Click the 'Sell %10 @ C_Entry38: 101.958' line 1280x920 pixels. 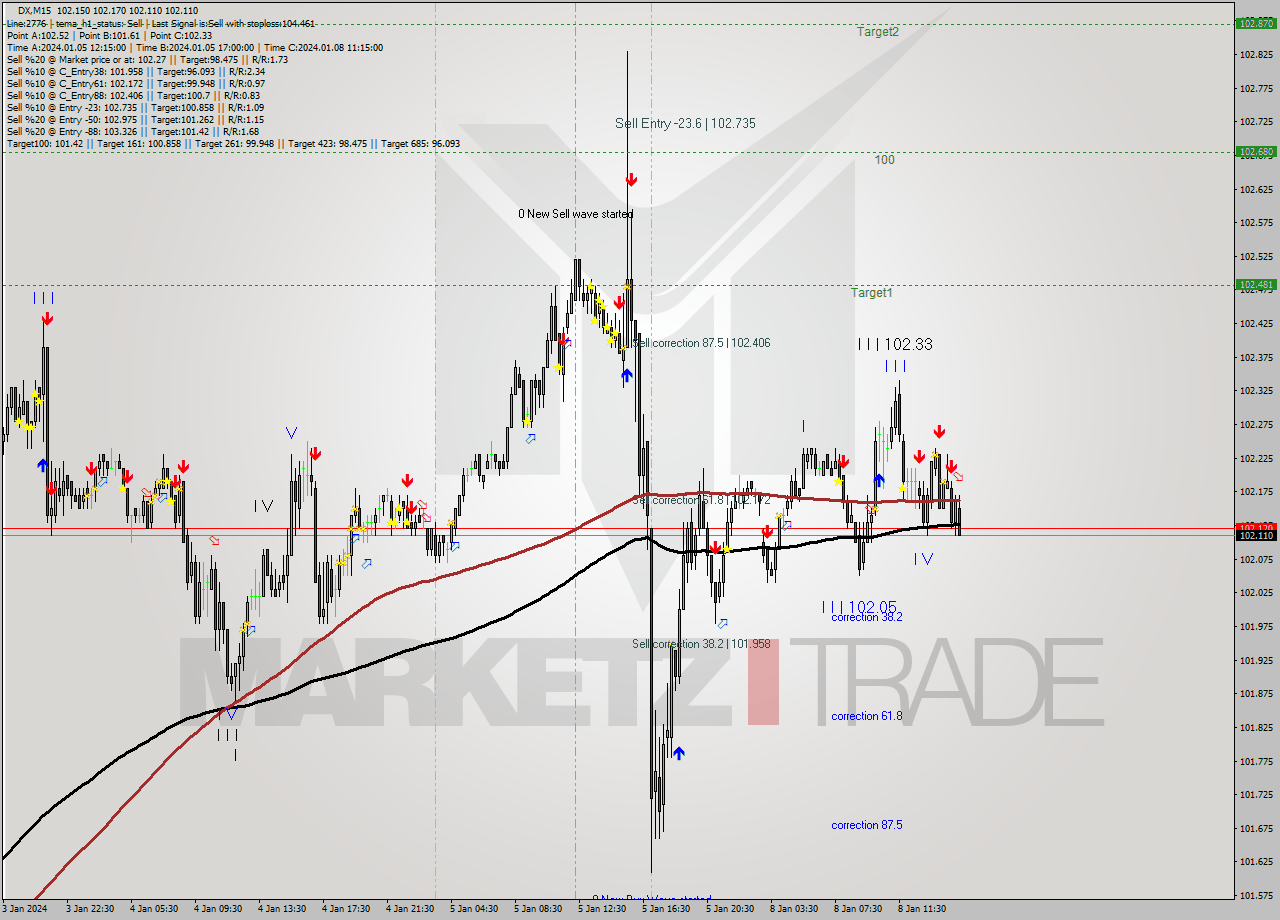point(135,72)
